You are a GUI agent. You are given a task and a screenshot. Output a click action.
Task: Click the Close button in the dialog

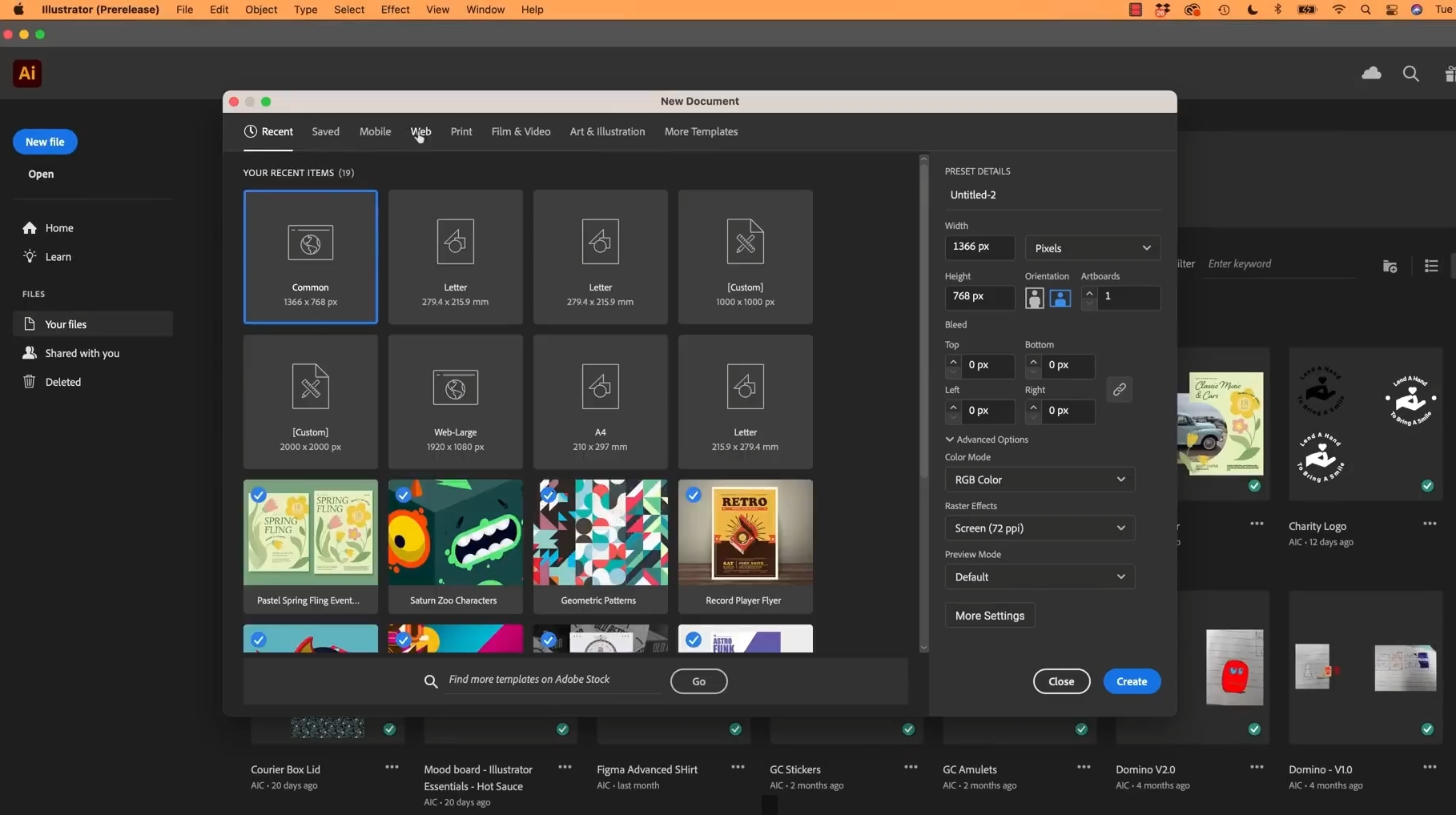coord(1061,681)
